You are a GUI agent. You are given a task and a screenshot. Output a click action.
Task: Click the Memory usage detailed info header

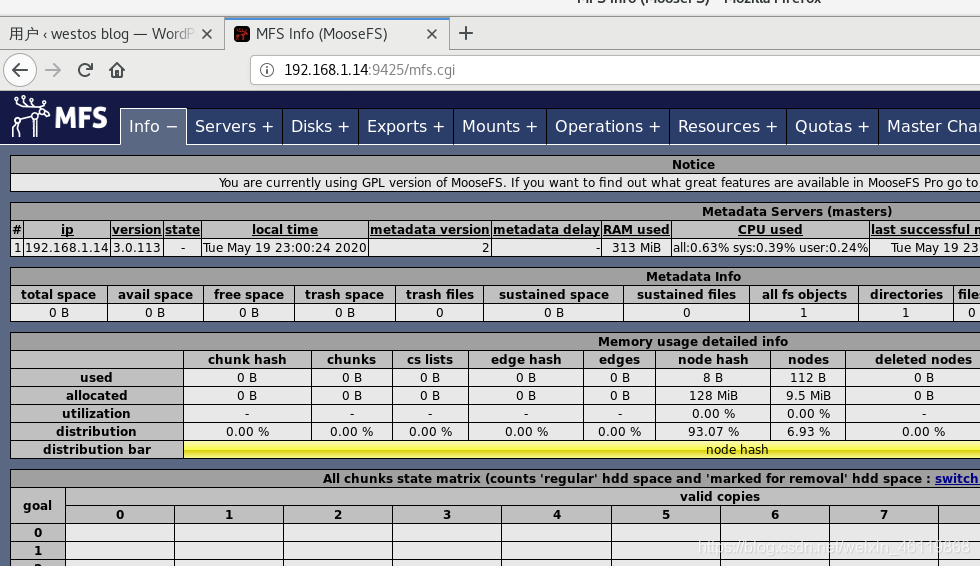click(692, 342)
